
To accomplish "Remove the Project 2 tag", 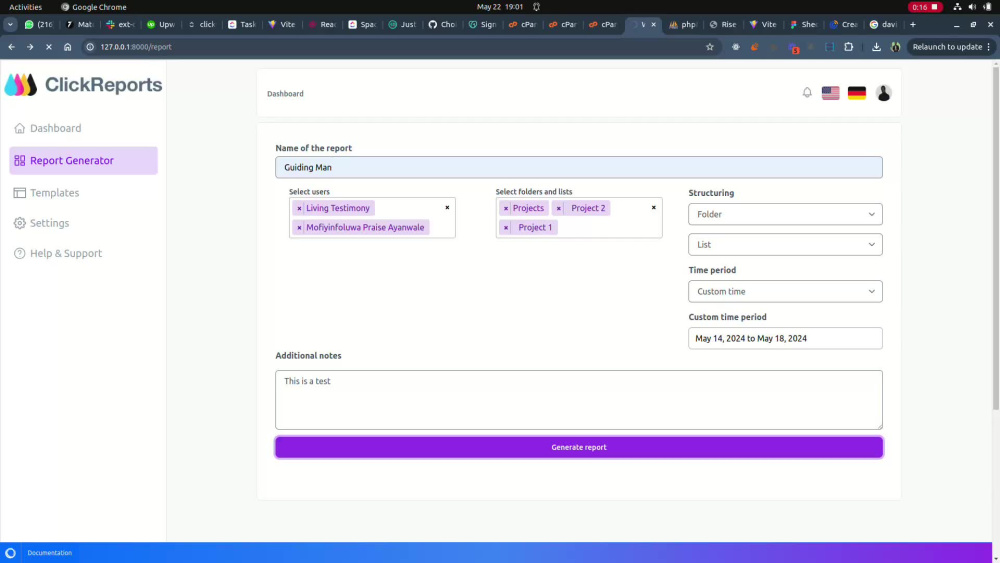I will (x=559, y=208).
